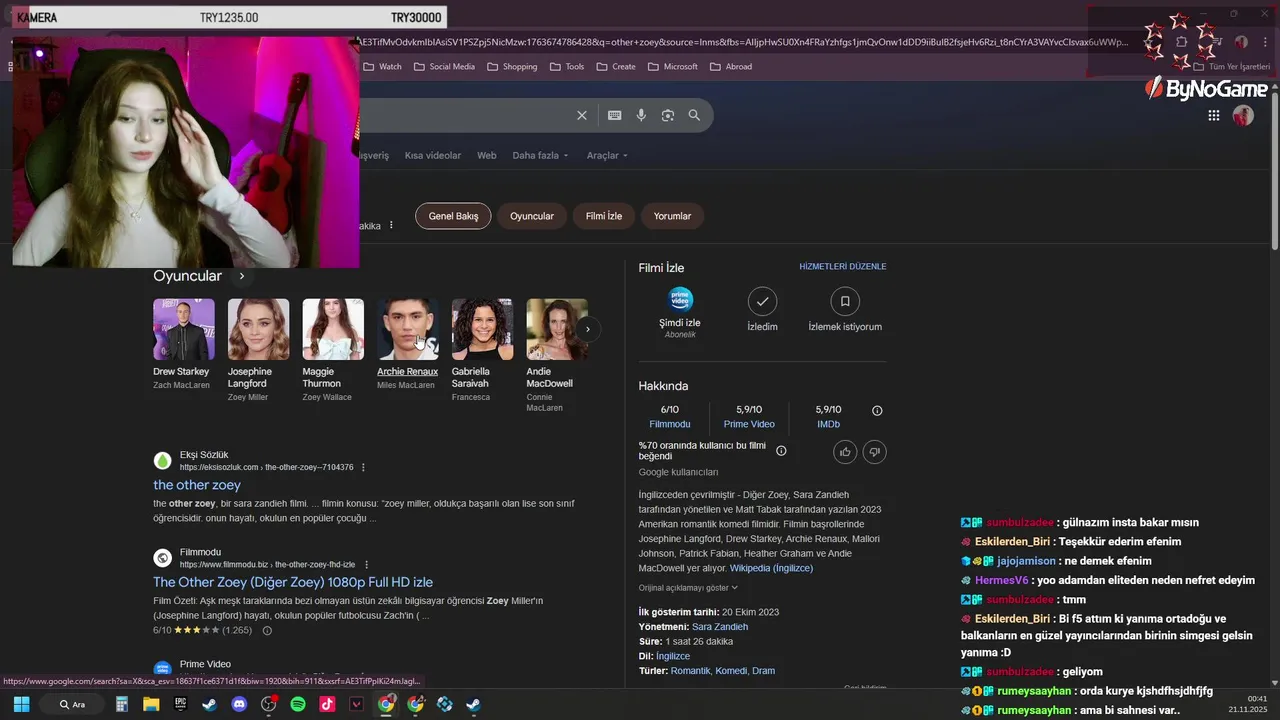The image size is (1280, 720).
Task: Open 'the other zoey' Ekşi Sözlük link
Action: pos(197,485)
